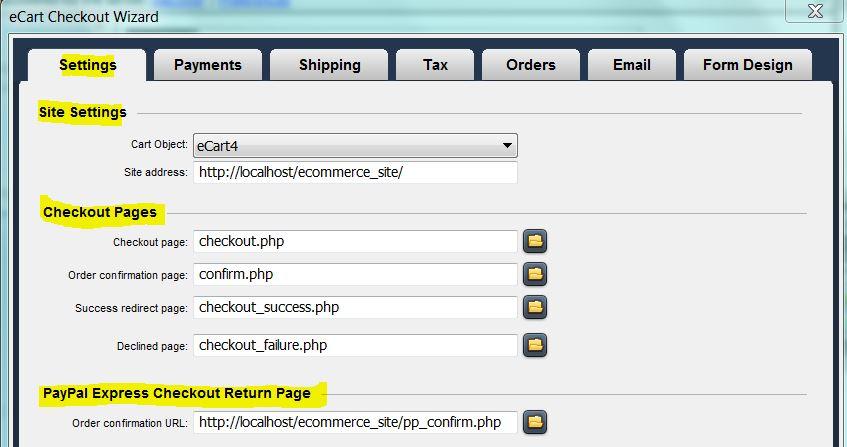Select the Settings tab
This screenshot has height=447, width=847.
click(88, 65)
